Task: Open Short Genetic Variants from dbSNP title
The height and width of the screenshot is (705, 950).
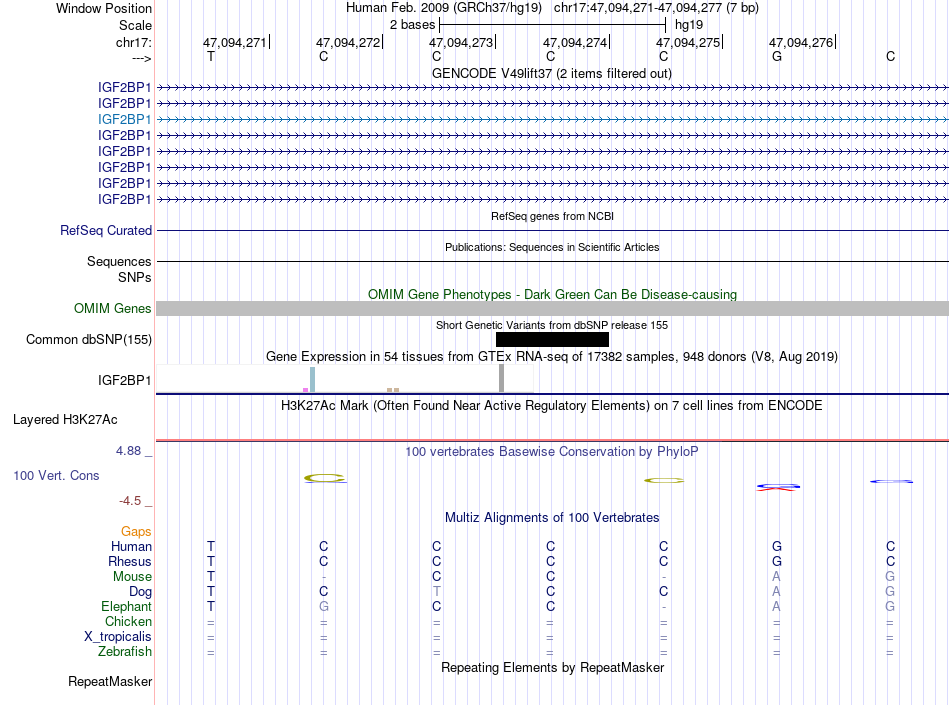Action: tap(552, 325)
